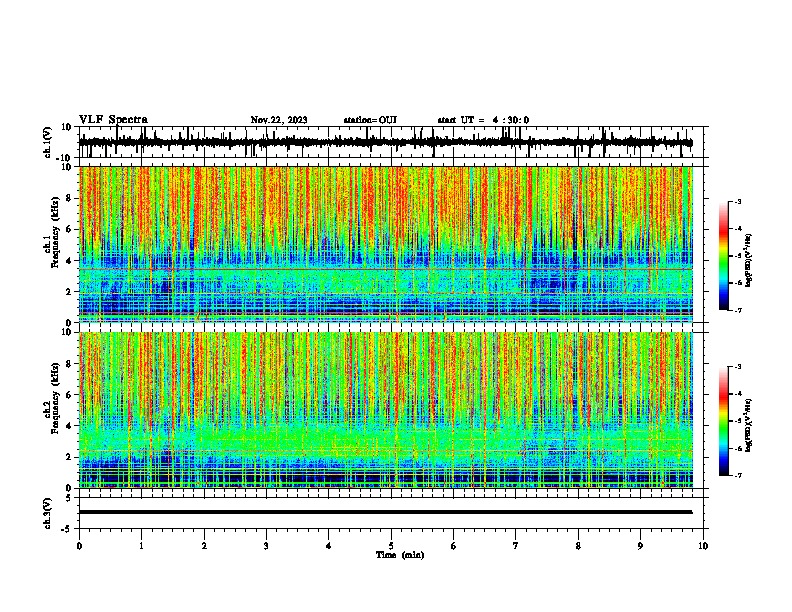Click the time axis tick label "10"
Viewport: 792px width, 612px height.
click(x=703, y=546)
